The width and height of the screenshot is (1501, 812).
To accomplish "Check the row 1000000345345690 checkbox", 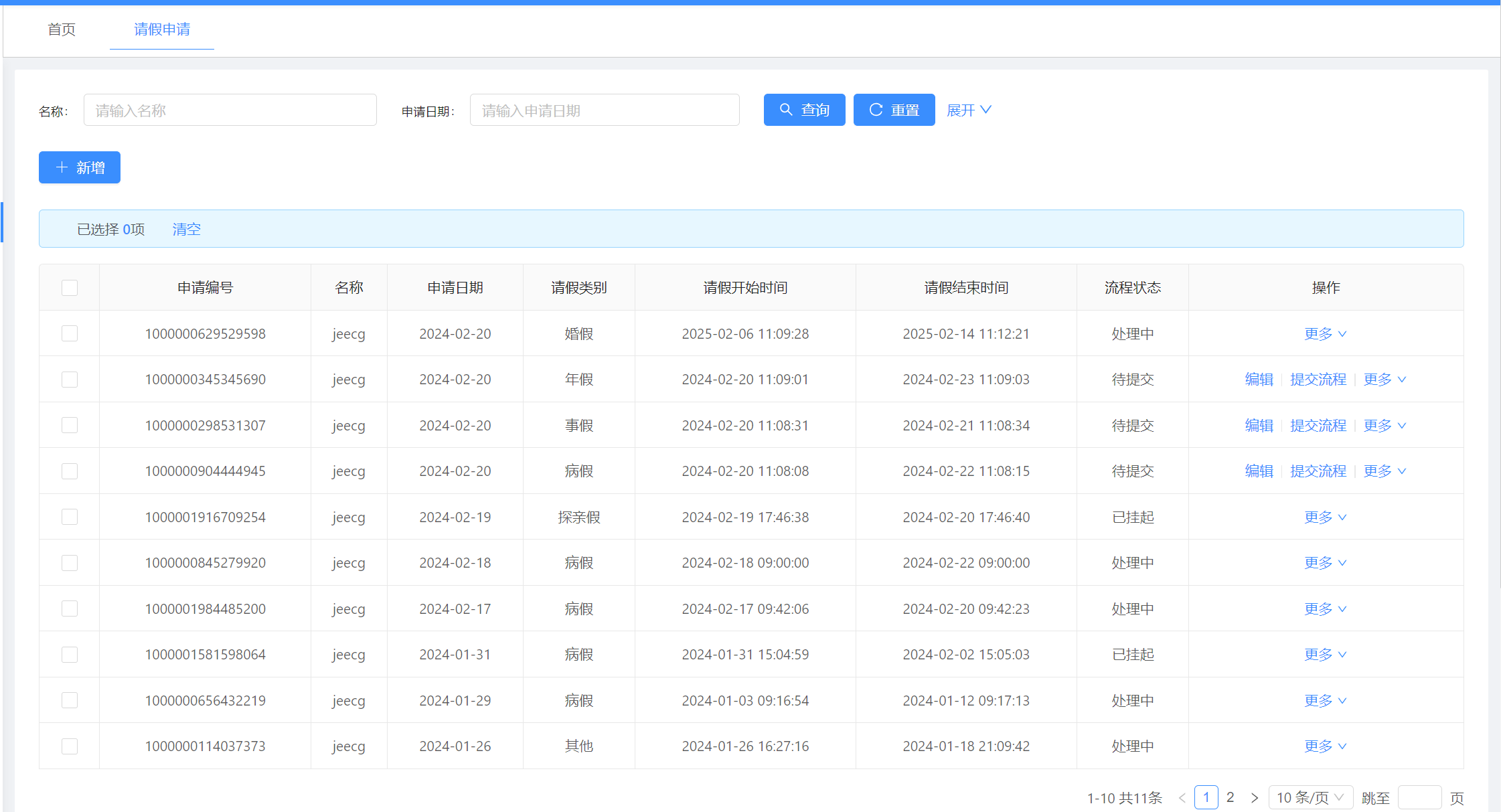I will (x=70, y=380).
